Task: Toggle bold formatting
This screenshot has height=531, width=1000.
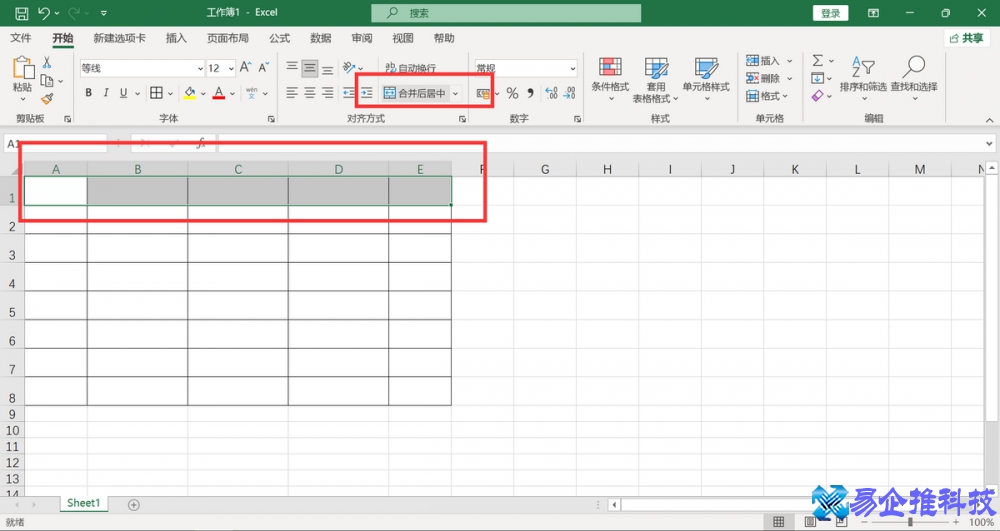Action: [x=88, y=93]
